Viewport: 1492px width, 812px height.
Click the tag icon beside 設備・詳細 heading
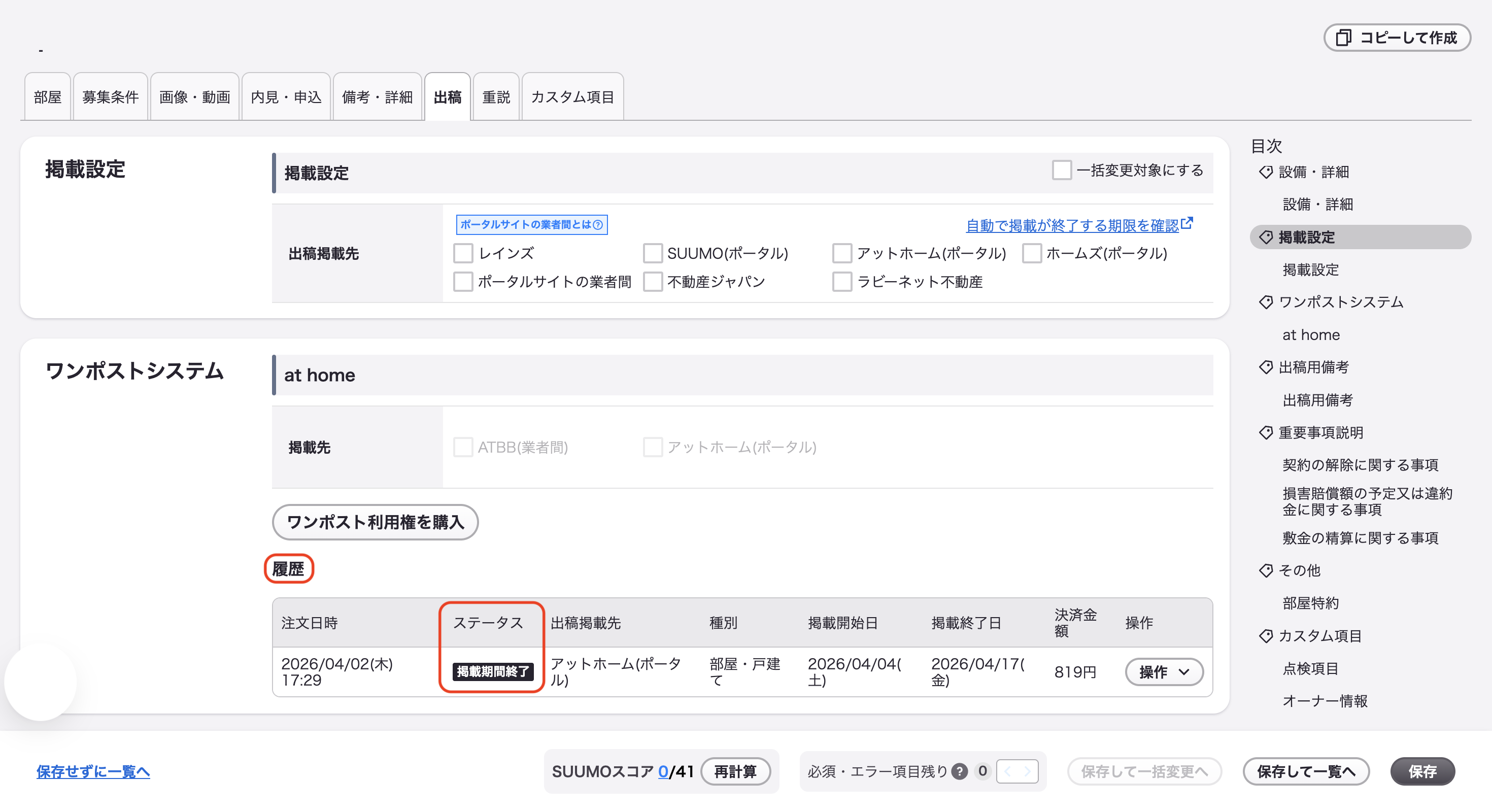point(1266,172)
